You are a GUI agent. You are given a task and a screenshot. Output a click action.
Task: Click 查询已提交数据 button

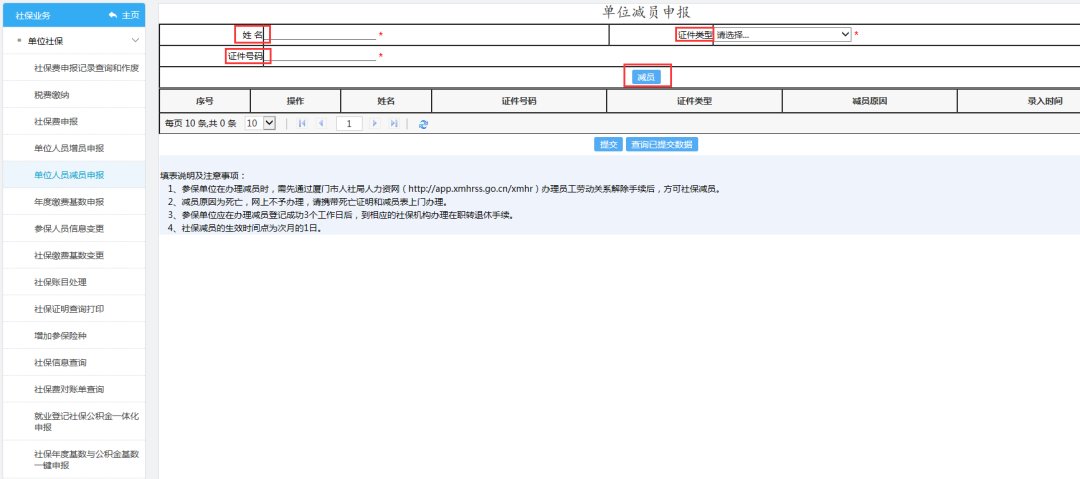pyautogui.click(x=662, y=144)
